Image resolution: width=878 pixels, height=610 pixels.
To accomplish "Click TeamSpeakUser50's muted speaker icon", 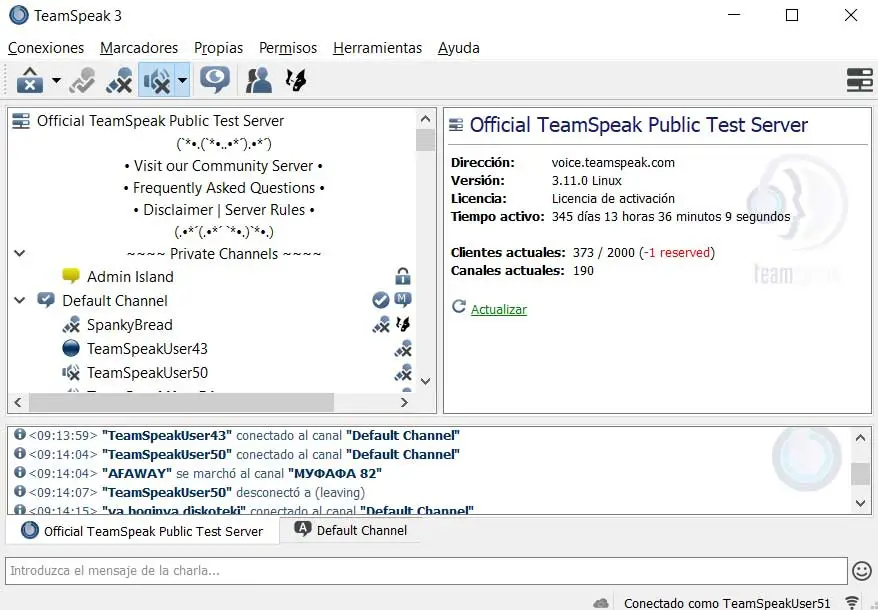I will [71, 372].
